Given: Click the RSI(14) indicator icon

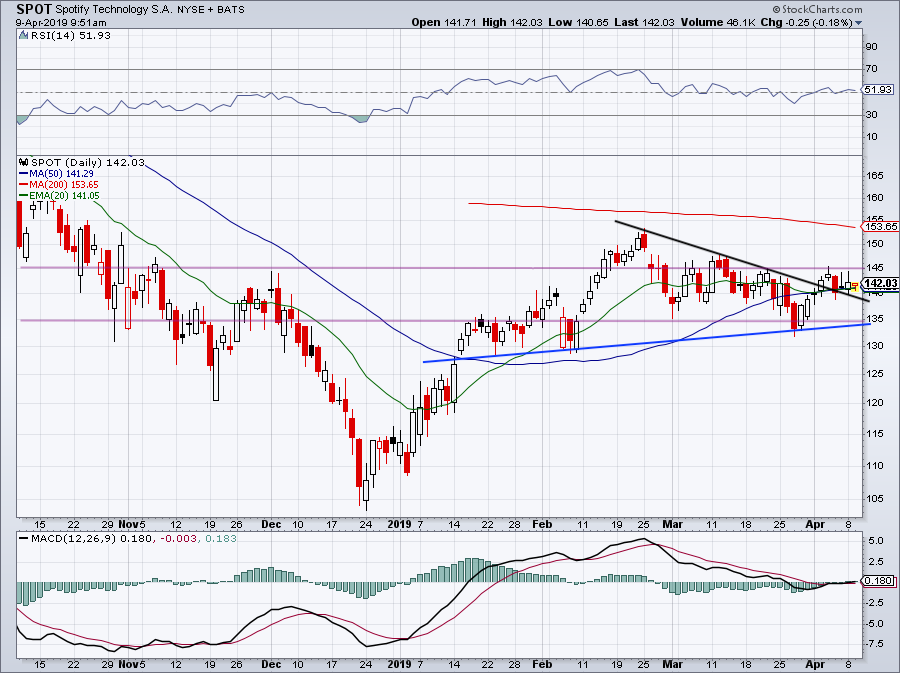Looking at the screenshot, I should (23, 35).
